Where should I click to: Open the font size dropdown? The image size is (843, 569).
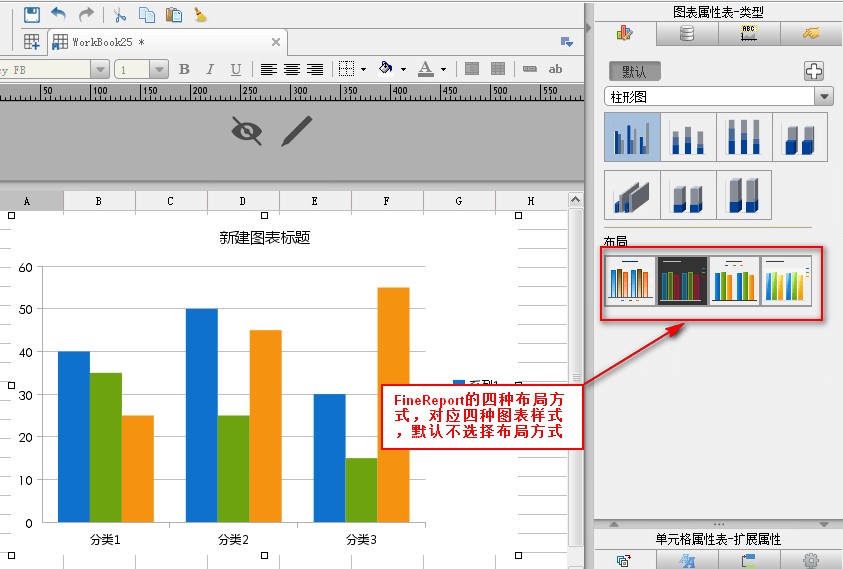tap(159, 69)
